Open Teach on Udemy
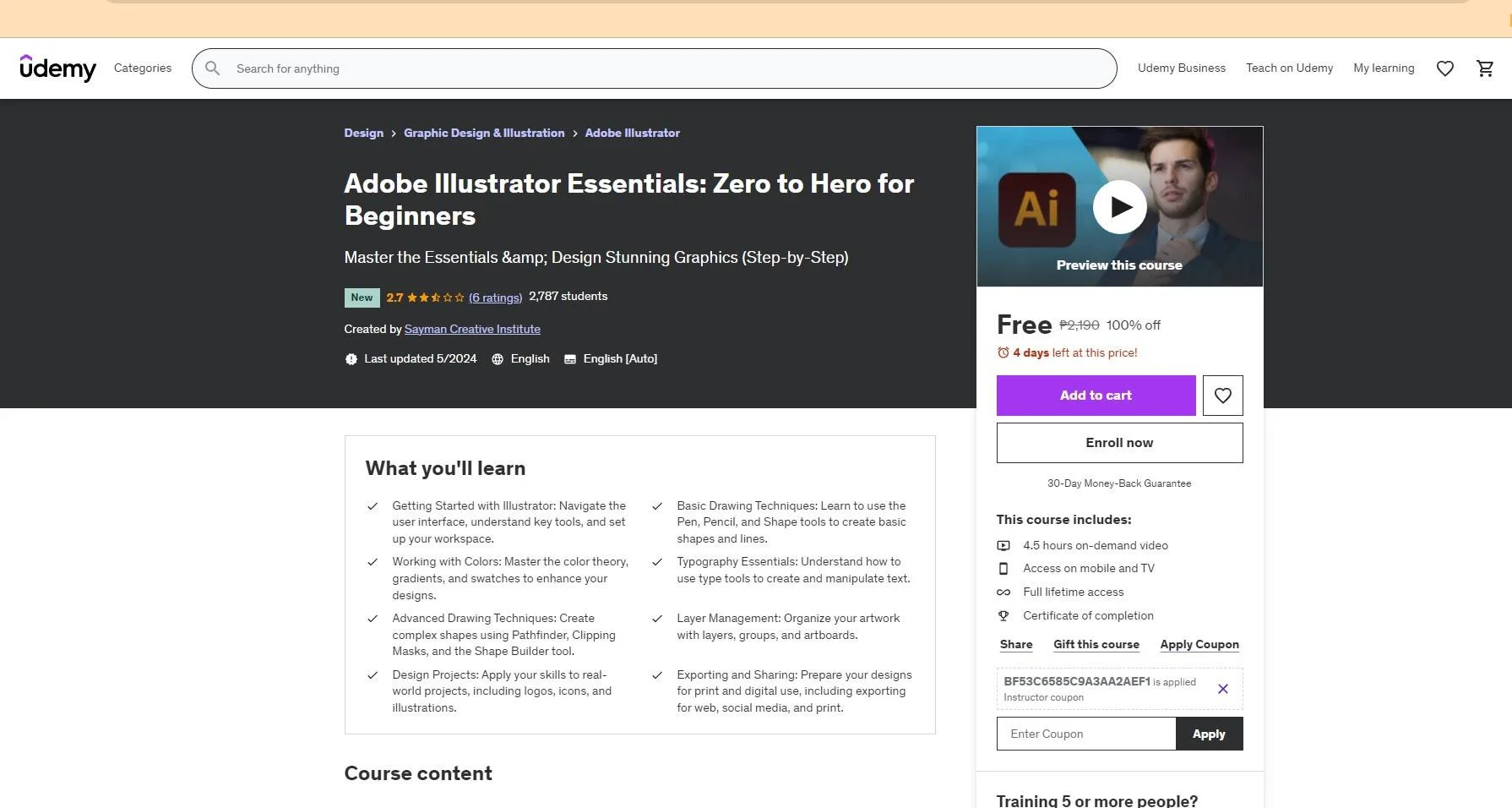Viewport: 1512px width, 808px height. click(1289, 68)
